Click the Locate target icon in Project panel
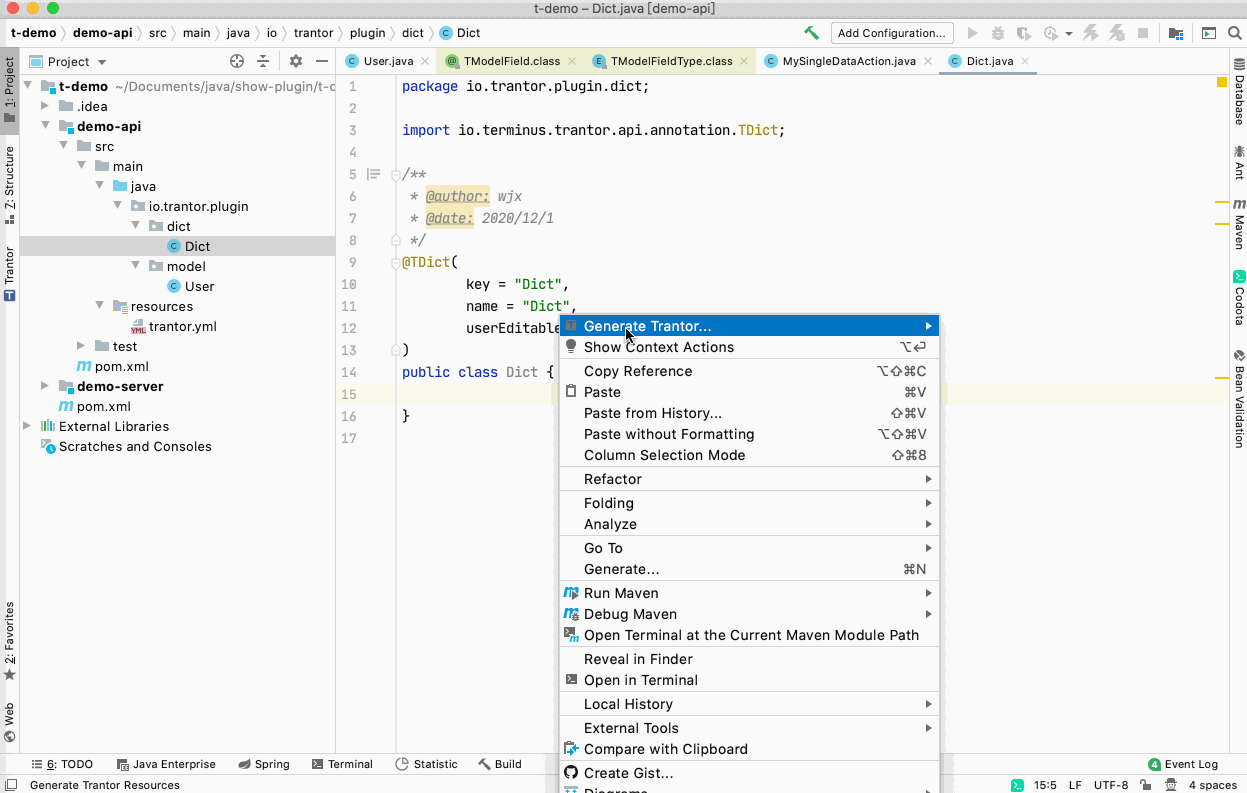Viewport: 1247px width, 793px height. coord(237,61)
